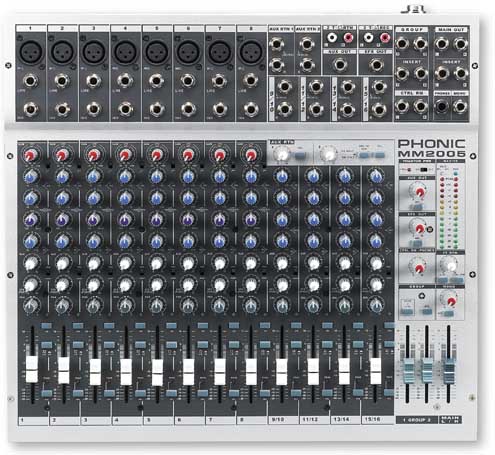Image resolution: width=495 pixels, height=455 pixels.
Task: Move the 15/16 stereo channel fader
Action: click(376, 371)
